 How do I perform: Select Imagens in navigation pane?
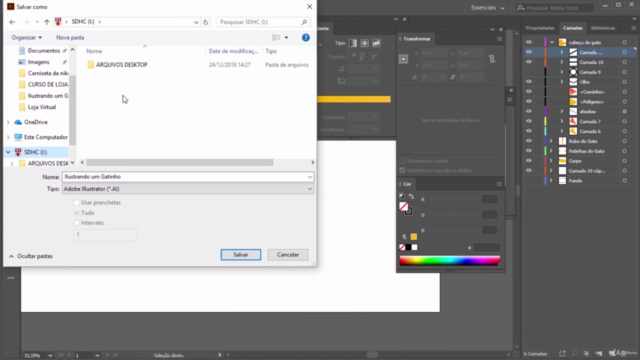tap(38, 62)
